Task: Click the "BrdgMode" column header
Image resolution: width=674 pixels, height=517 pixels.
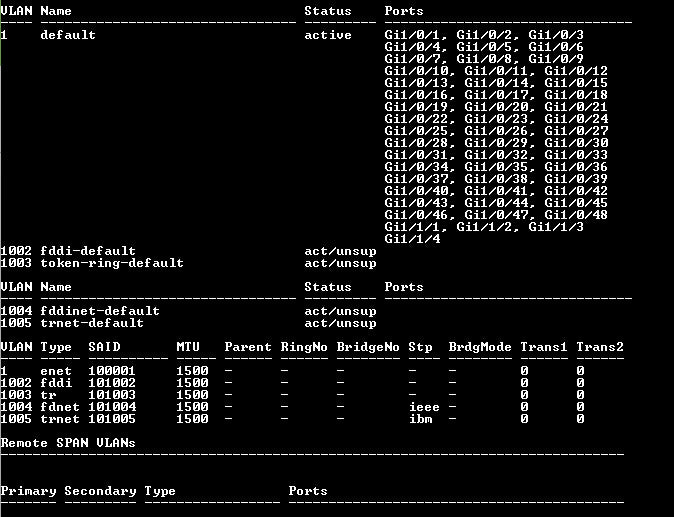Action: [x=480, y=347]
